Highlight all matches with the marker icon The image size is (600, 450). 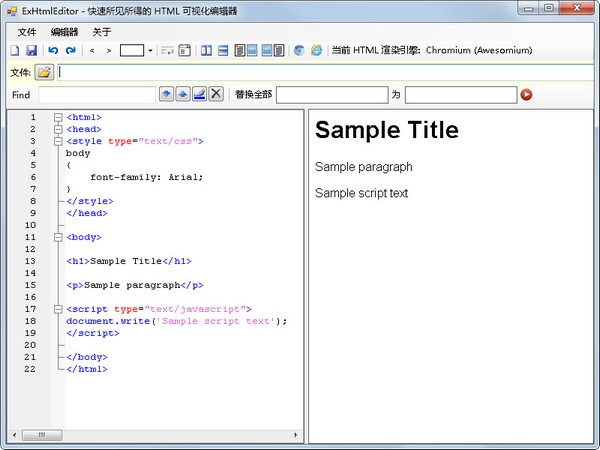coord(199,94)
